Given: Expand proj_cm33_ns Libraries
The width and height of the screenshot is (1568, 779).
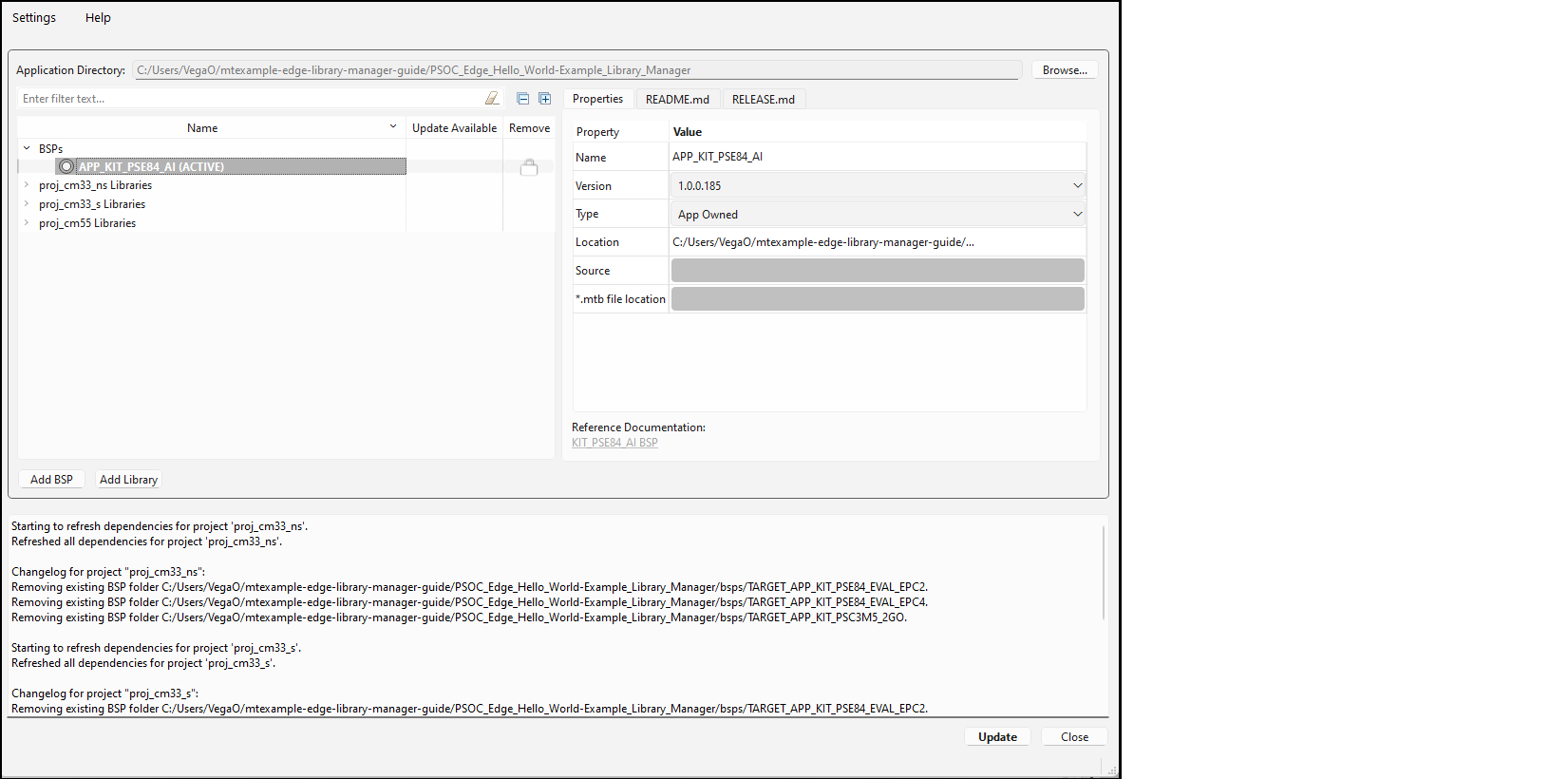Looking at the screenshot, I should [x=27, y=185].
